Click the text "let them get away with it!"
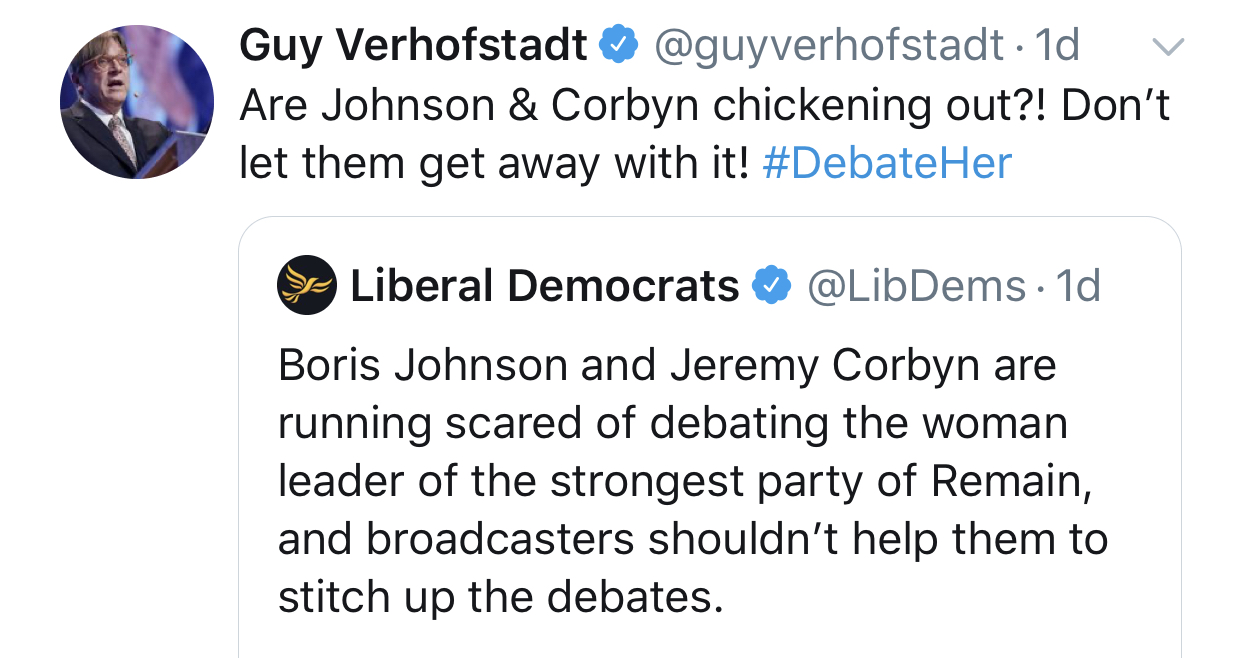Screen dimensions: 1242x658 point(494,163)
